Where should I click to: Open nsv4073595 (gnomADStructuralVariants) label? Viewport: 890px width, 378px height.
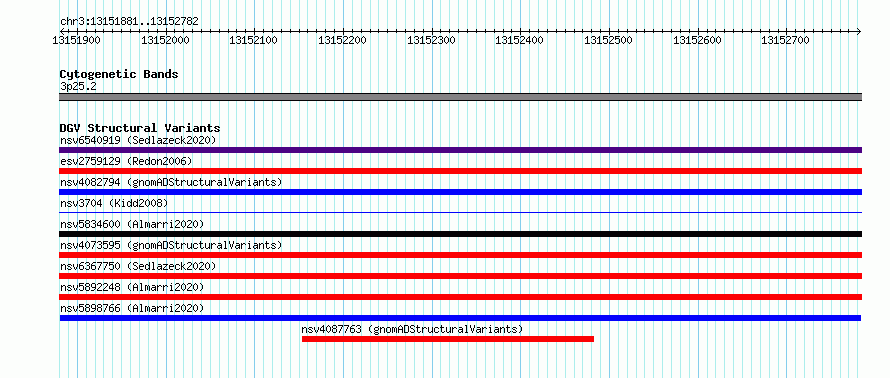(x=171, y=245)
